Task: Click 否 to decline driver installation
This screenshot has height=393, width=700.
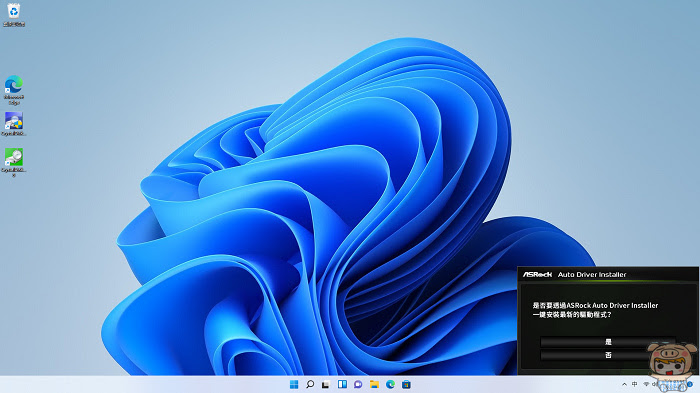Action: [608, 355]
